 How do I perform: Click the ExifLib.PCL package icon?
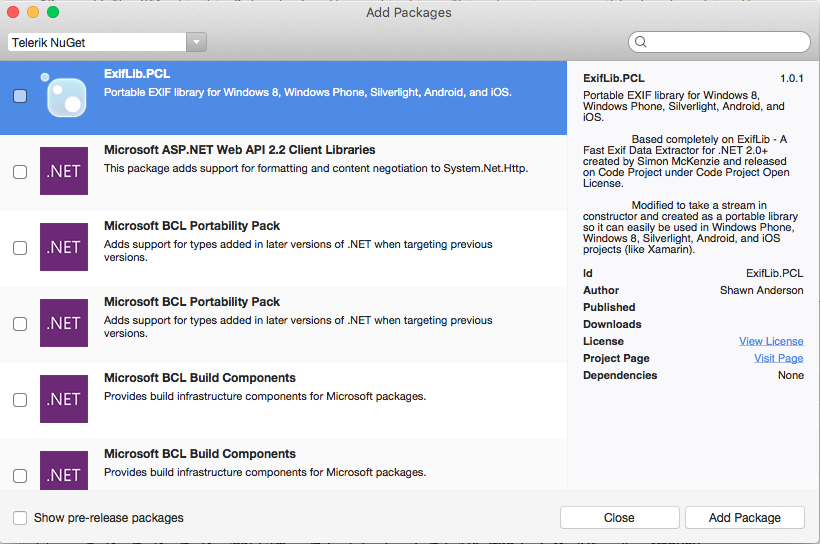(x=64, y=96)
